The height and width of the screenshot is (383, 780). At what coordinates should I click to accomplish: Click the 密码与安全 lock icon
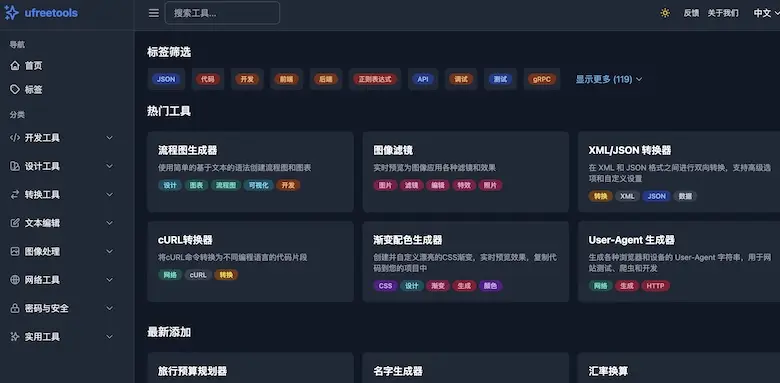point(15,308)
